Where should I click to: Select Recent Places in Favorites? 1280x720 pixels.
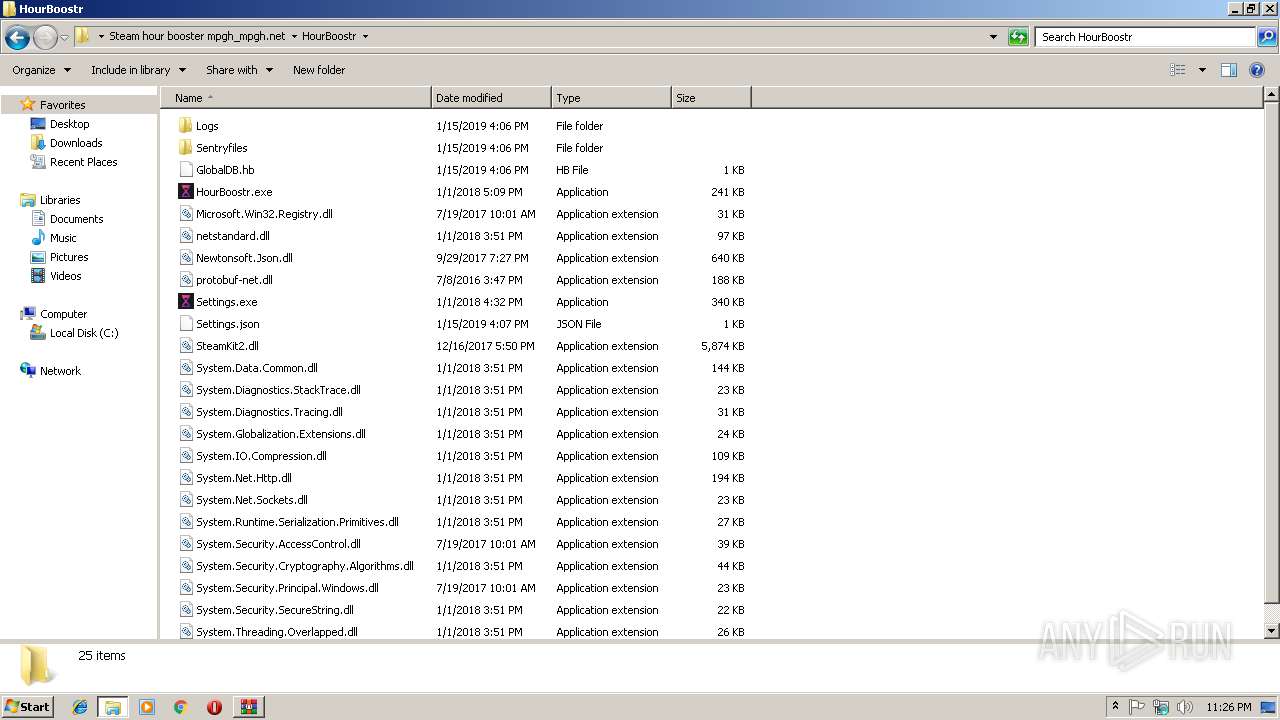point(83,162)
